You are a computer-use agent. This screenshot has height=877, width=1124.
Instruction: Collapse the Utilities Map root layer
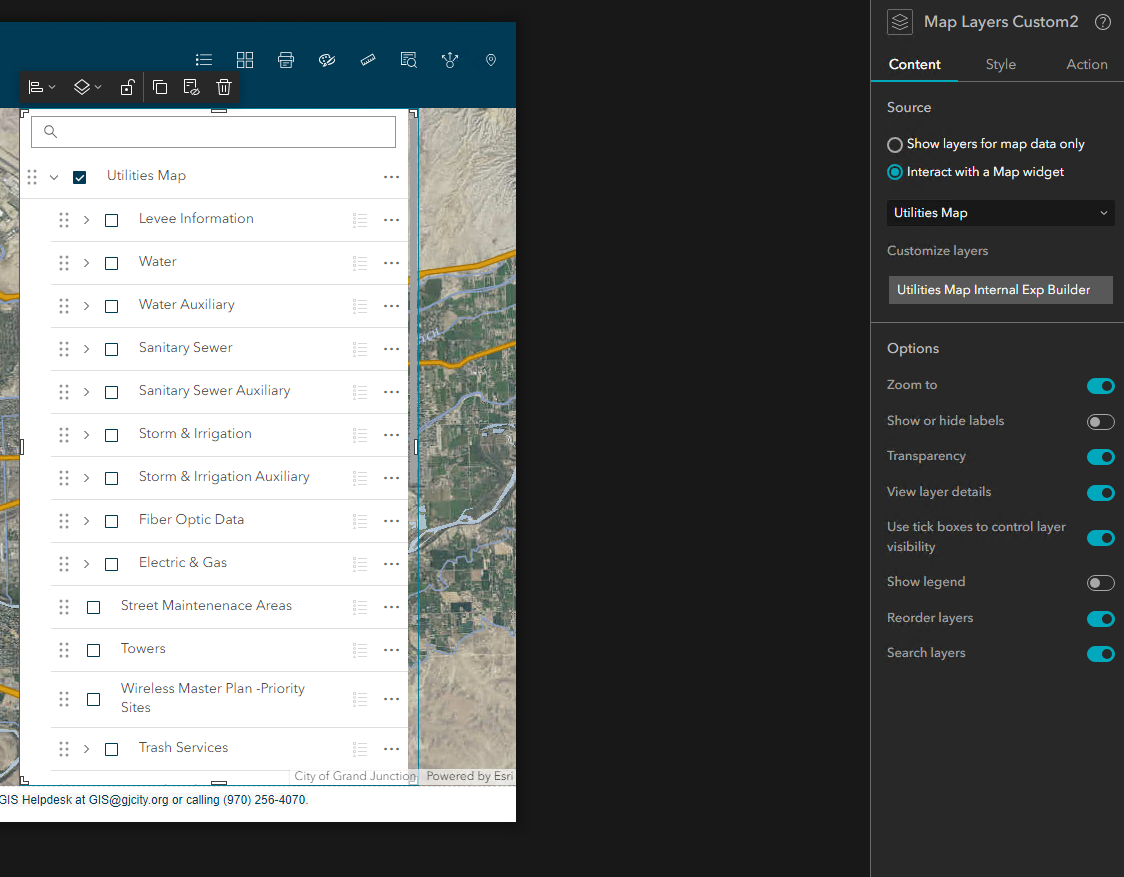pyautogui.click(x=54, y=177)
